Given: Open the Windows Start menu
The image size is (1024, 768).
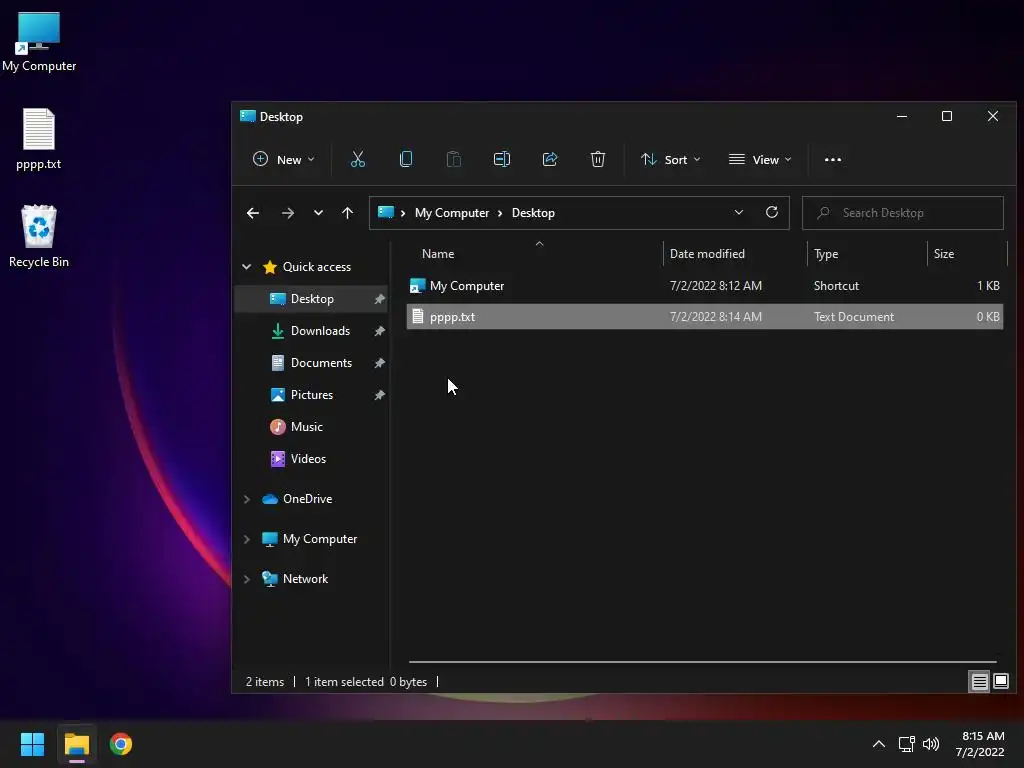Looking at the screenshot, I should click(x=32, y=744).
